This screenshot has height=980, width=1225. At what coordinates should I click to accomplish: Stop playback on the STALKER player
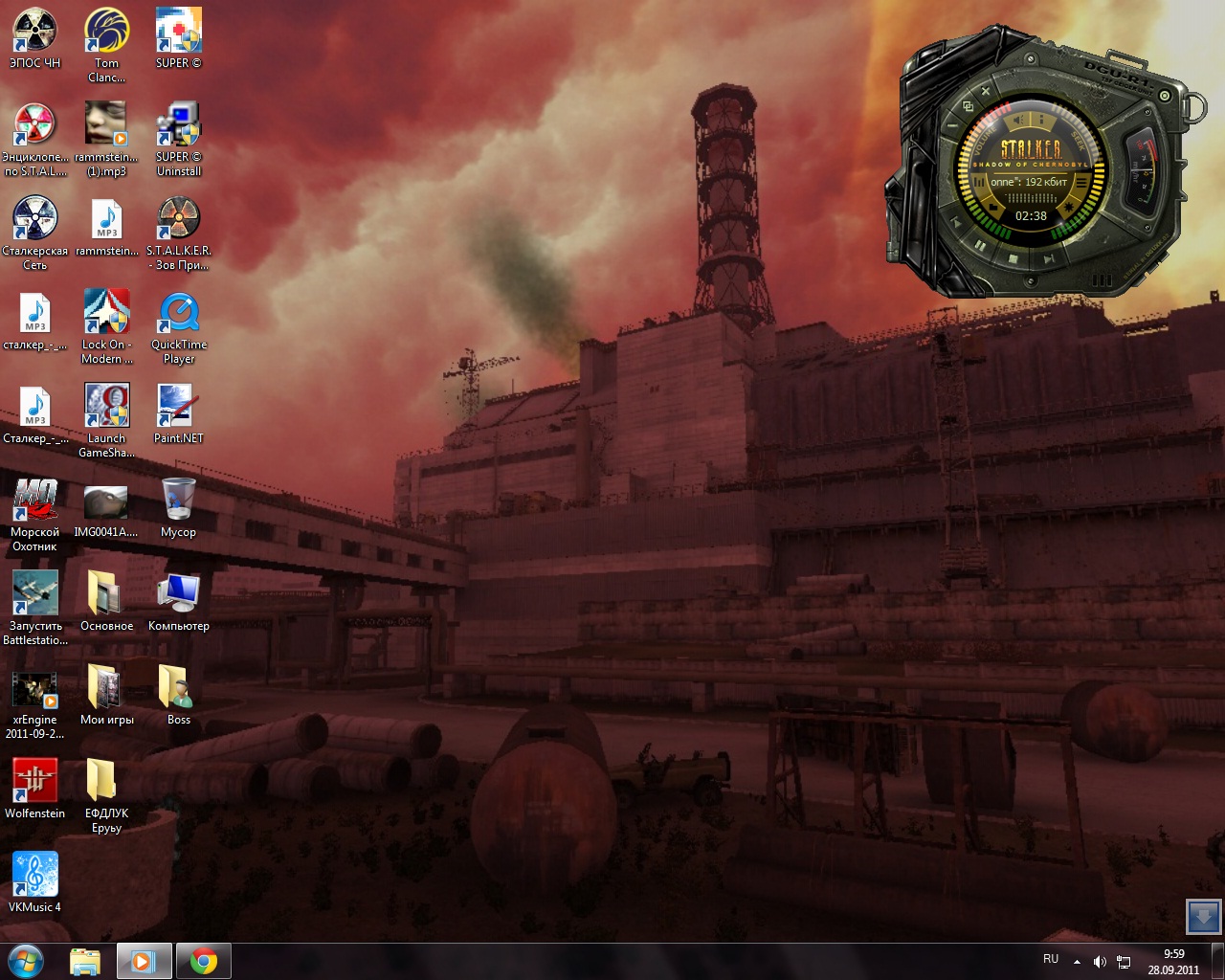1013,258
